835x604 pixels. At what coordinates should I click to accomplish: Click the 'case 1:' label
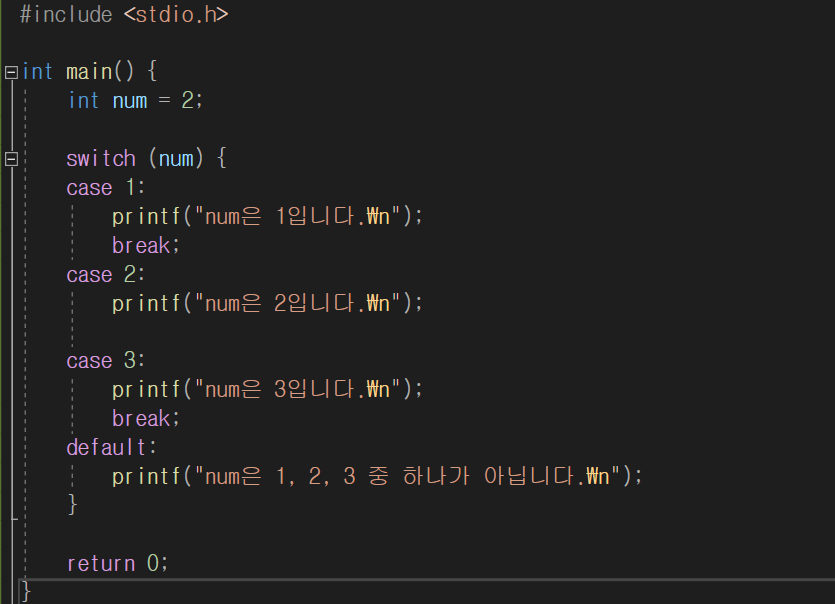pyautogui.click(x=105, y=187)
